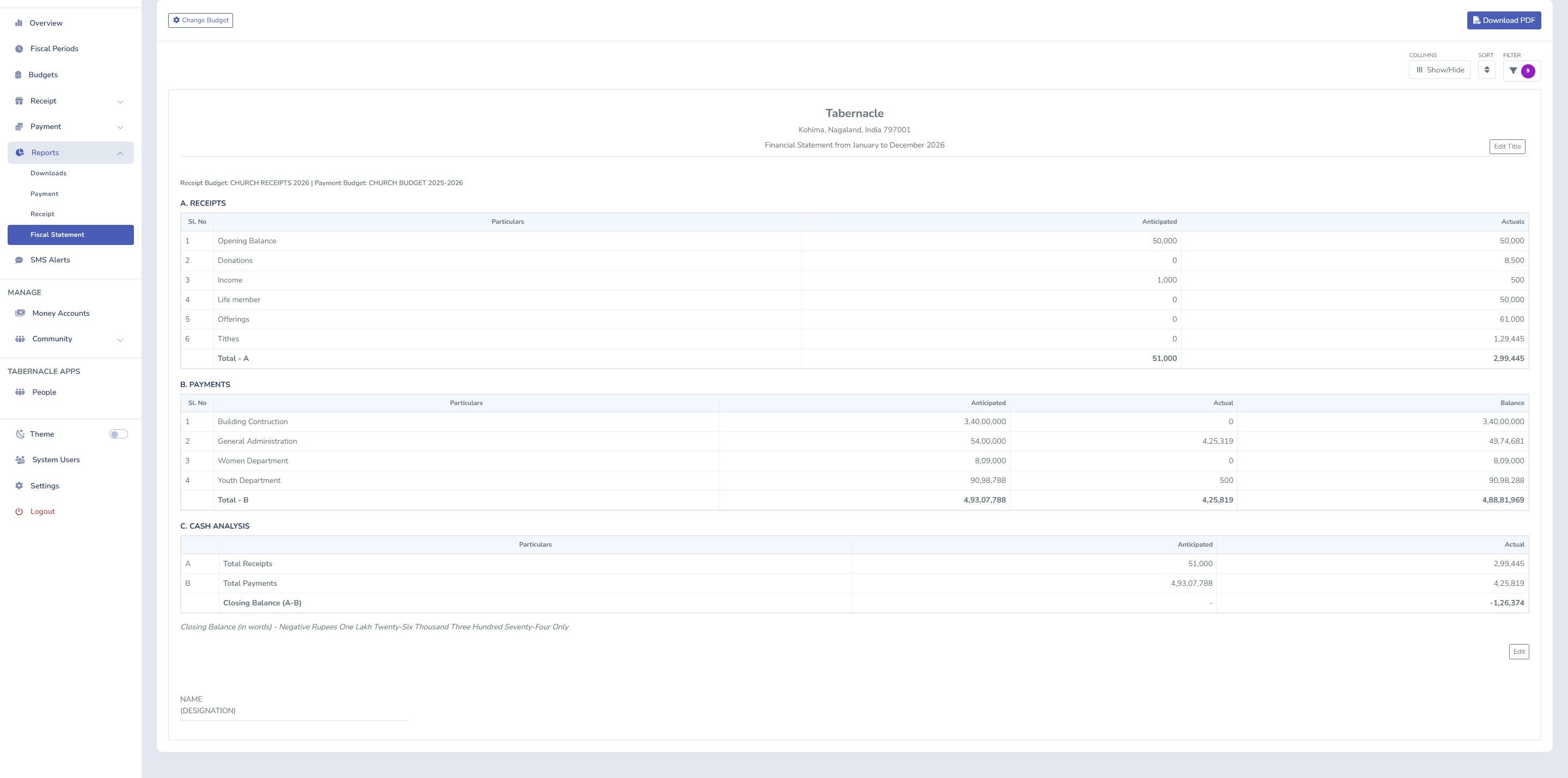Open the Overview page

[x=46, y=23]
